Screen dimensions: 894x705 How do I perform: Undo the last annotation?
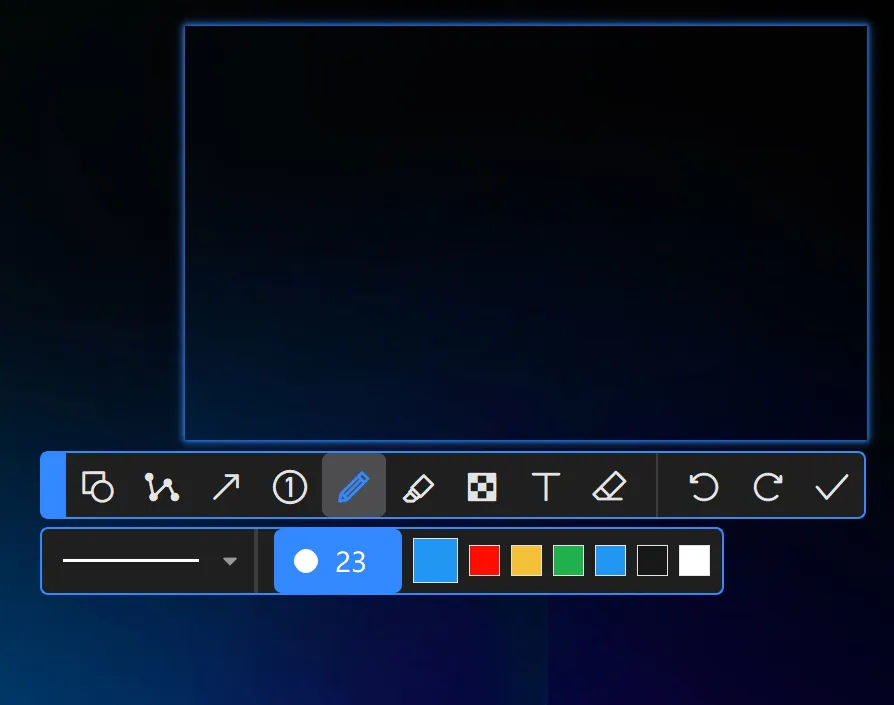click(704, 487)
